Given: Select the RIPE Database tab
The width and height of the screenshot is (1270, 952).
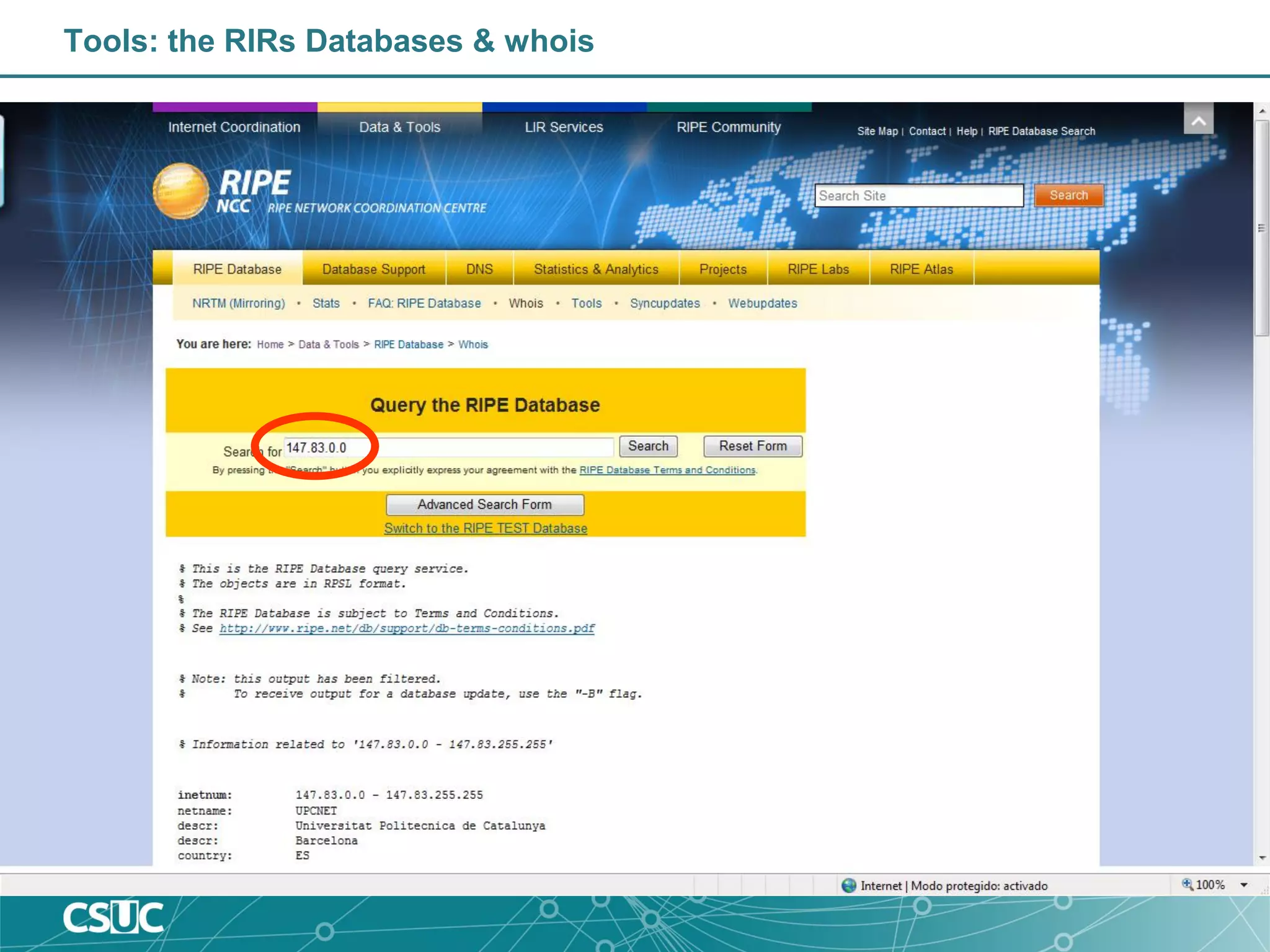Looking at the screenshot, I should pyautogui.click(x=238, y=269).
